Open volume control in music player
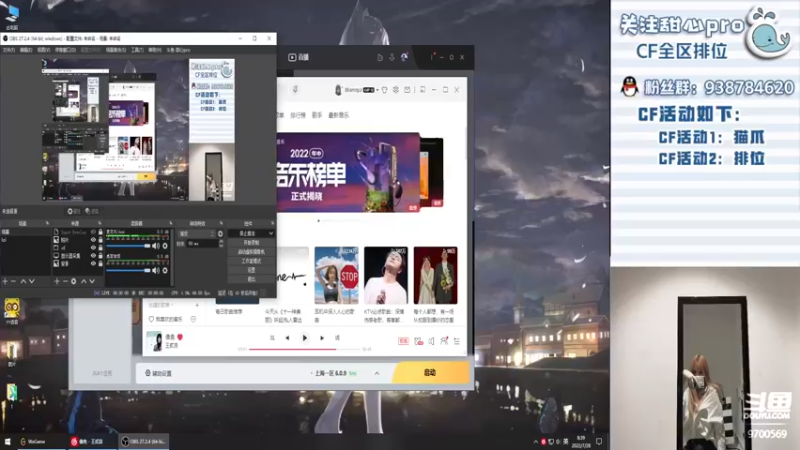The image size is (800, 450). pos(432,341)
